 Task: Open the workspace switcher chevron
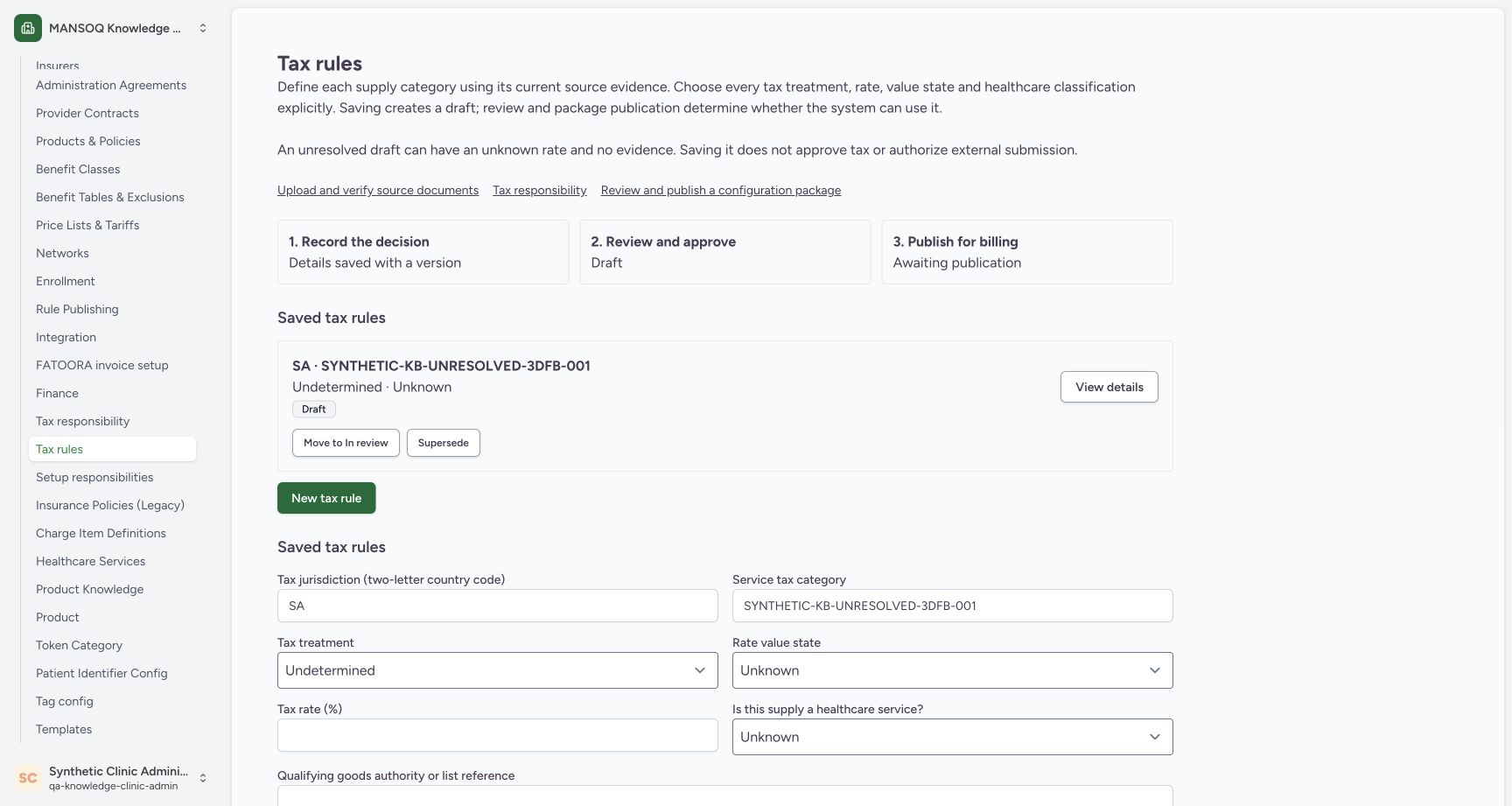click(203, 28)
